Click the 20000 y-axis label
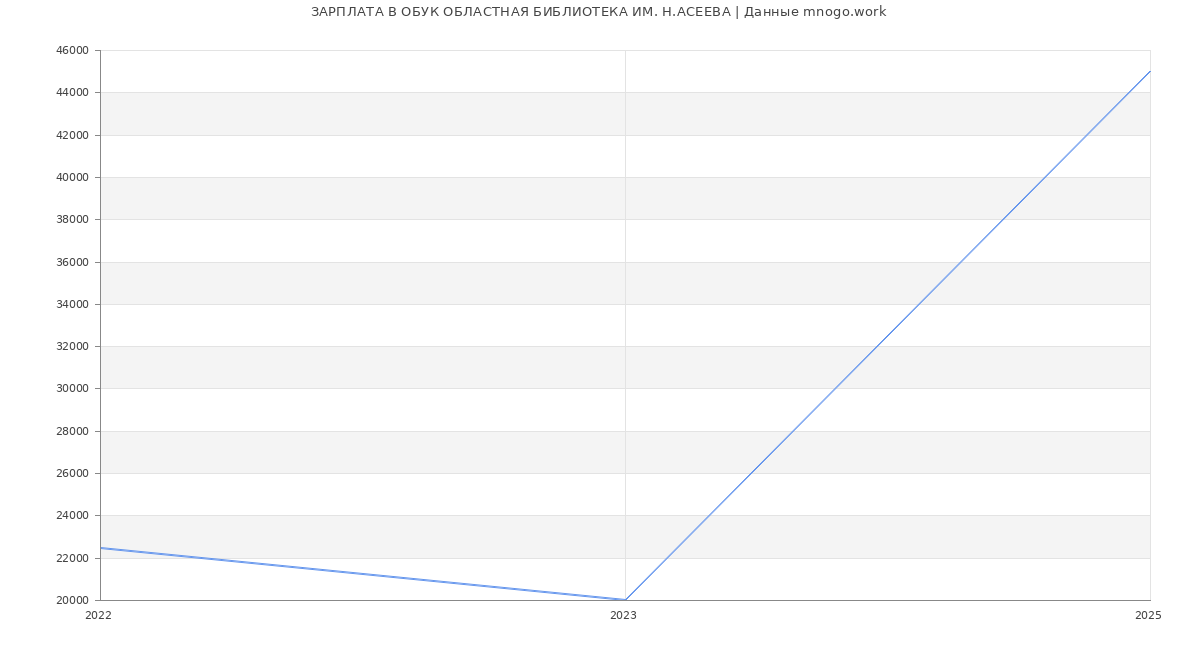The height and width of the screenshot is (650, 1200). pos(73,600)
